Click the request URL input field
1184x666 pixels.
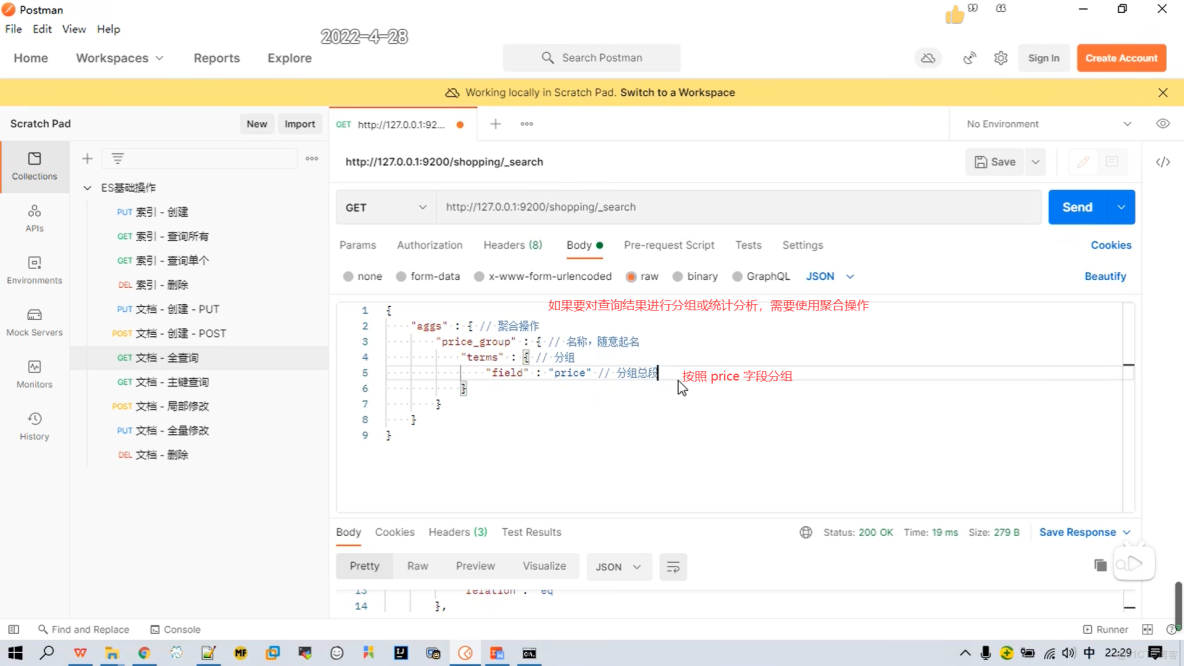700,207
